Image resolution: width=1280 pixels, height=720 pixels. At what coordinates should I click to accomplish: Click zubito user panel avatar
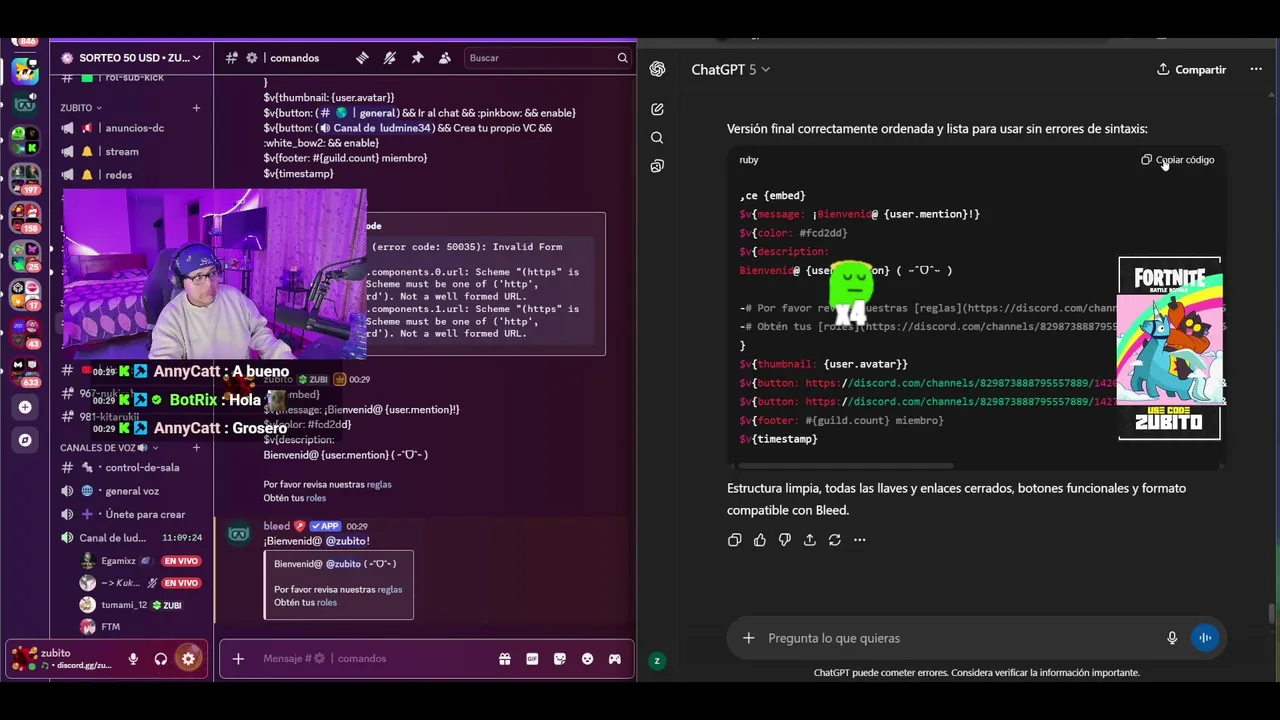[25, 659]
